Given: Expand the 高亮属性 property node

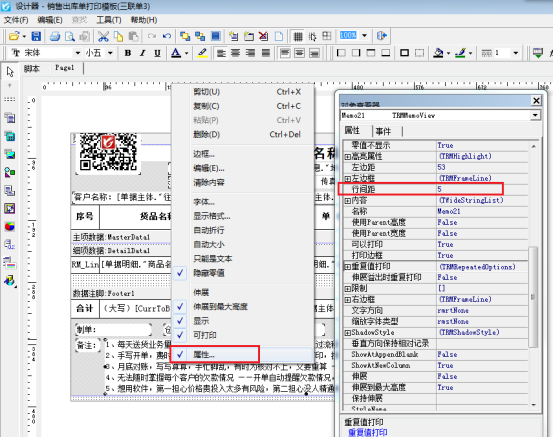Looking at the screenshot, I should pos(348,157).
